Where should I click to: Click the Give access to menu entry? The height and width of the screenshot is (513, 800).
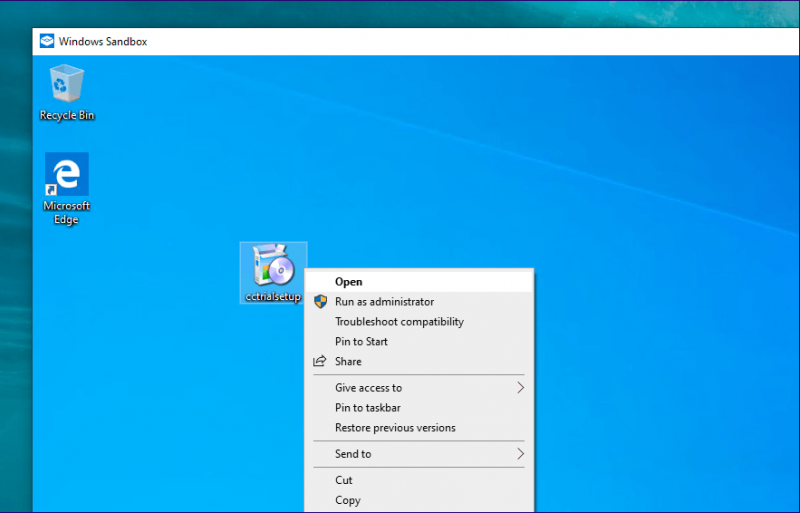419,388
